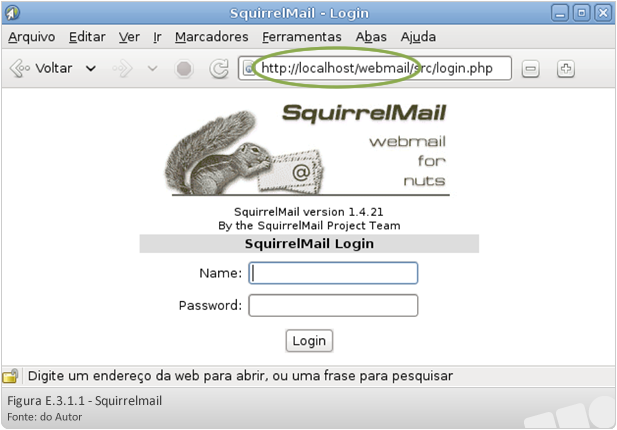The image size is (617, 430).
Task: Open the Ferramentas menu
Action: pyautogui.click(x=302, y=37)
